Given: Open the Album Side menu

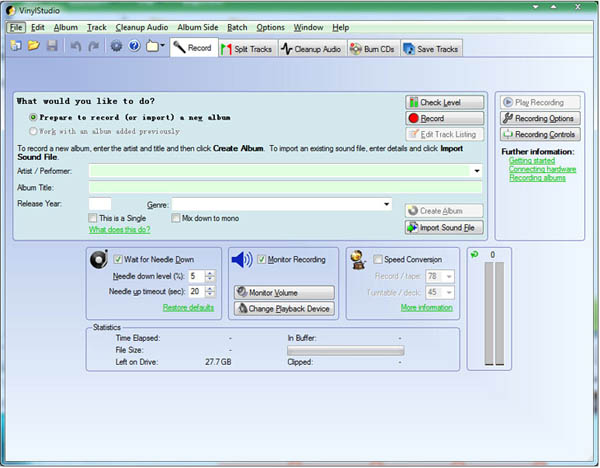Looking at the screenshot, I should coord(197,28).
